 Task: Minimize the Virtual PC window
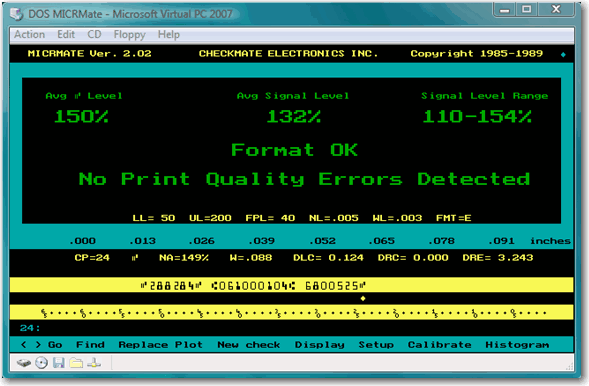(x=505, y=9)
